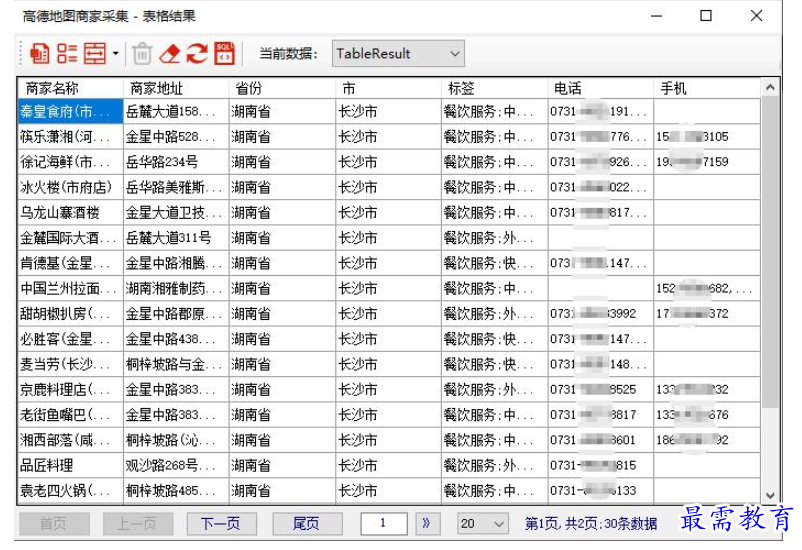Click the 市 column header

[x=388, y=88]
